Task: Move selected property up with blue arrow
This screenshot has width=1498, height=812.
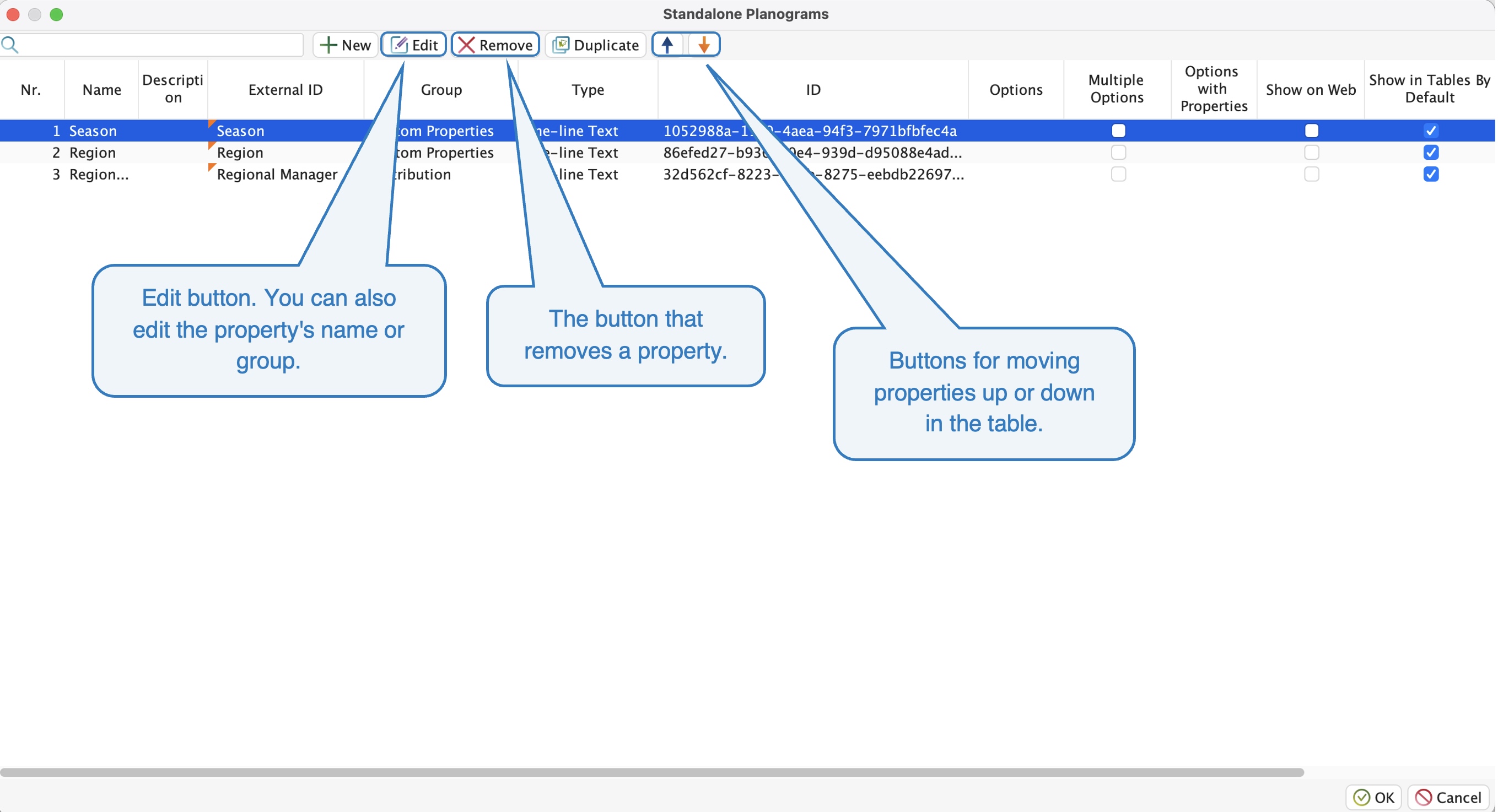Action: 668,45
